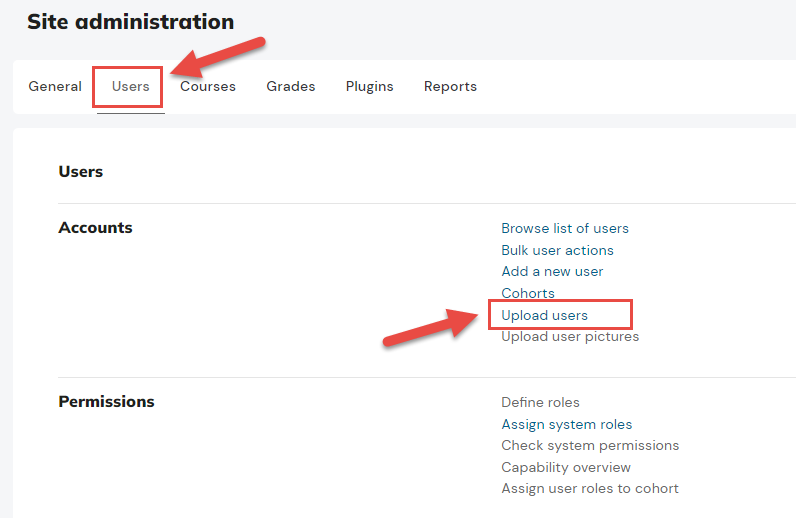Open Upload user pictures
This screenshot has height=518, width=796.
(x=570, y=337)
